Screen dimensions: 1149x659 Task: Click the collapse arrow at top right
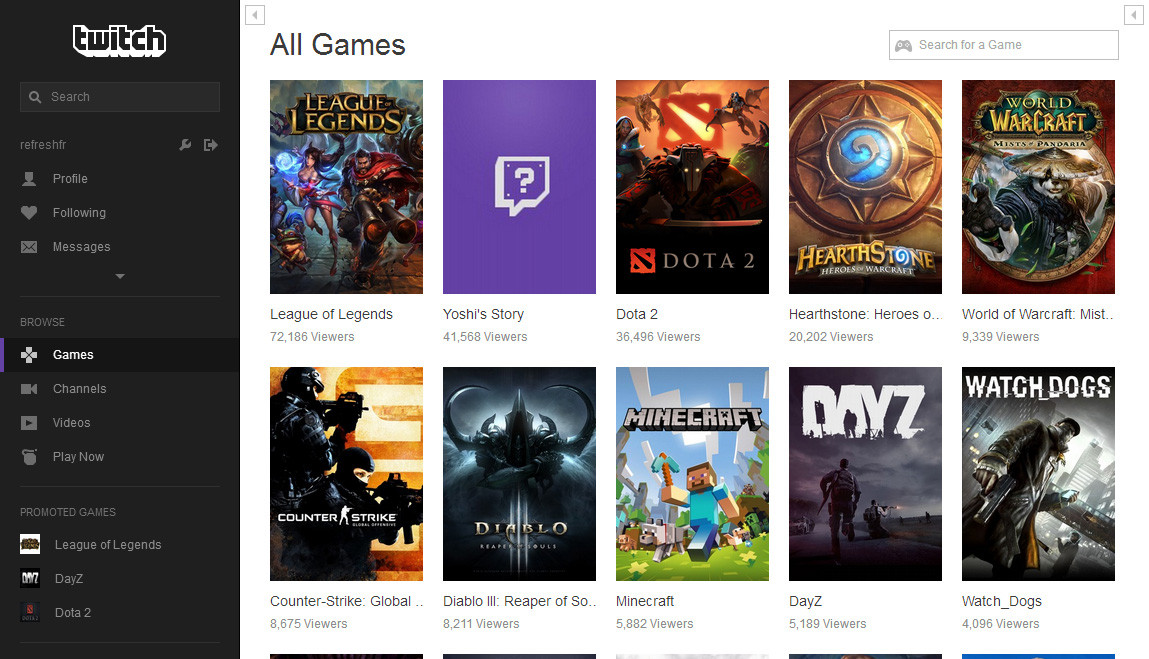click(1133, 14)
